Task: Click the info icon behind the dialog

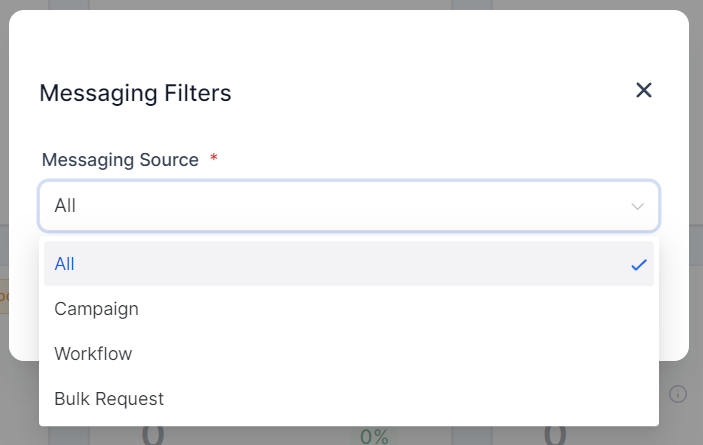Action: (x=678, y=394)
